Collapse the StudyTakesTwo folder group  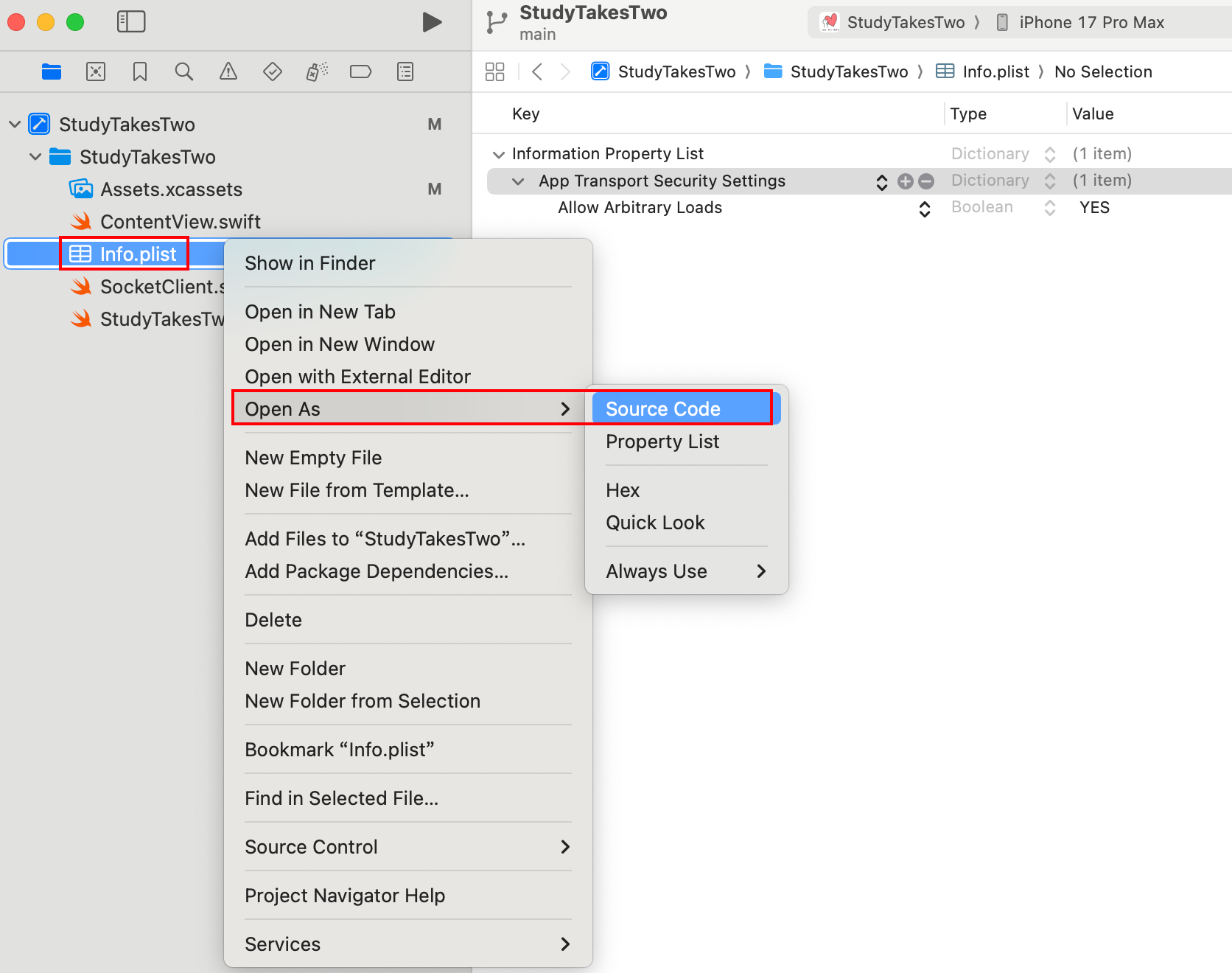point(35,156)
